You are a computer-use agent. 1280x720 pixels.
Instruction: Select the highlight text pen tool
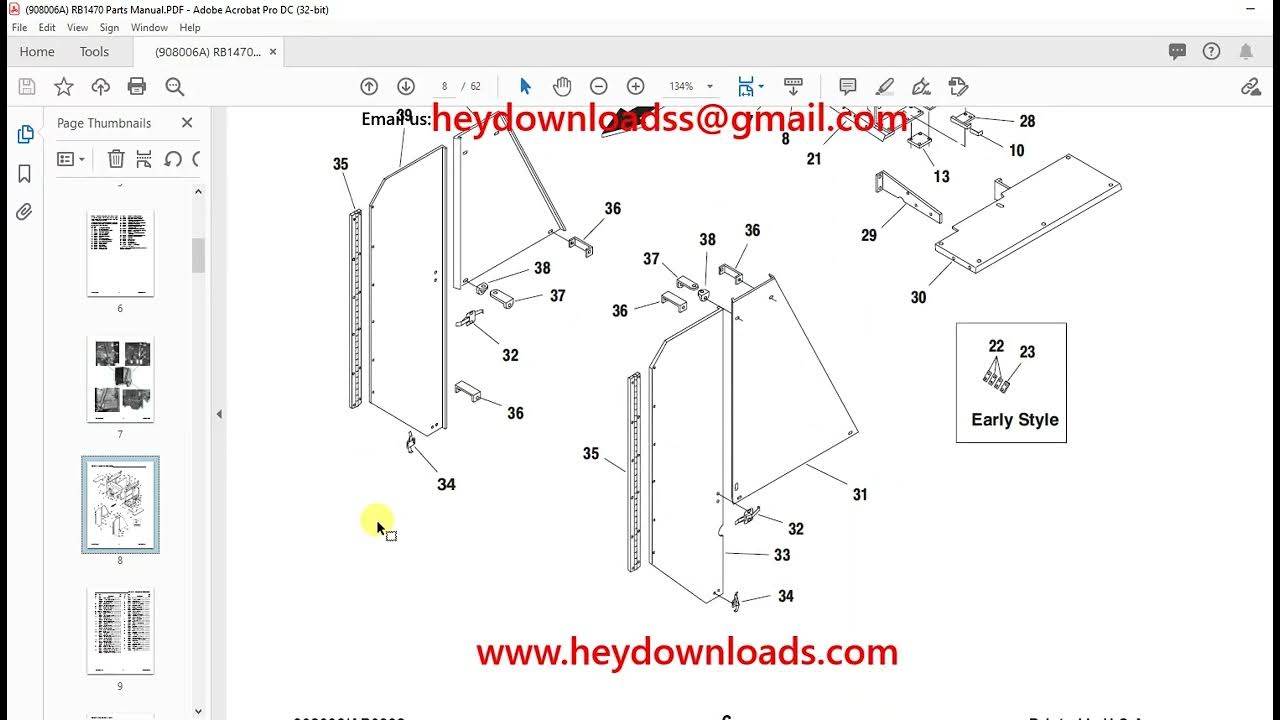tap(885, 87)
